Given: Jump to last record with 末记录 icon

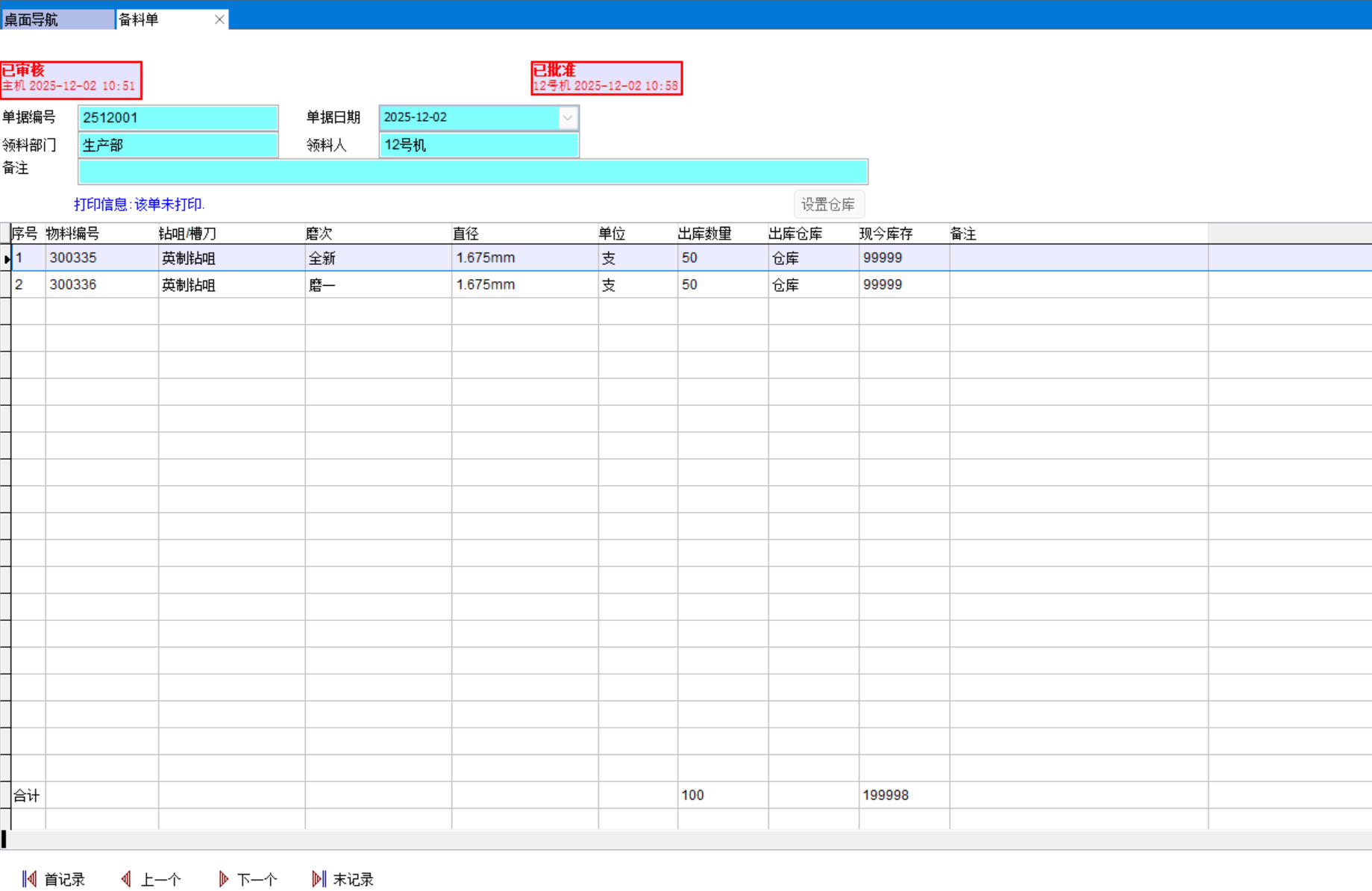Looking at the screenshot, I should click(x=319, y=879).
